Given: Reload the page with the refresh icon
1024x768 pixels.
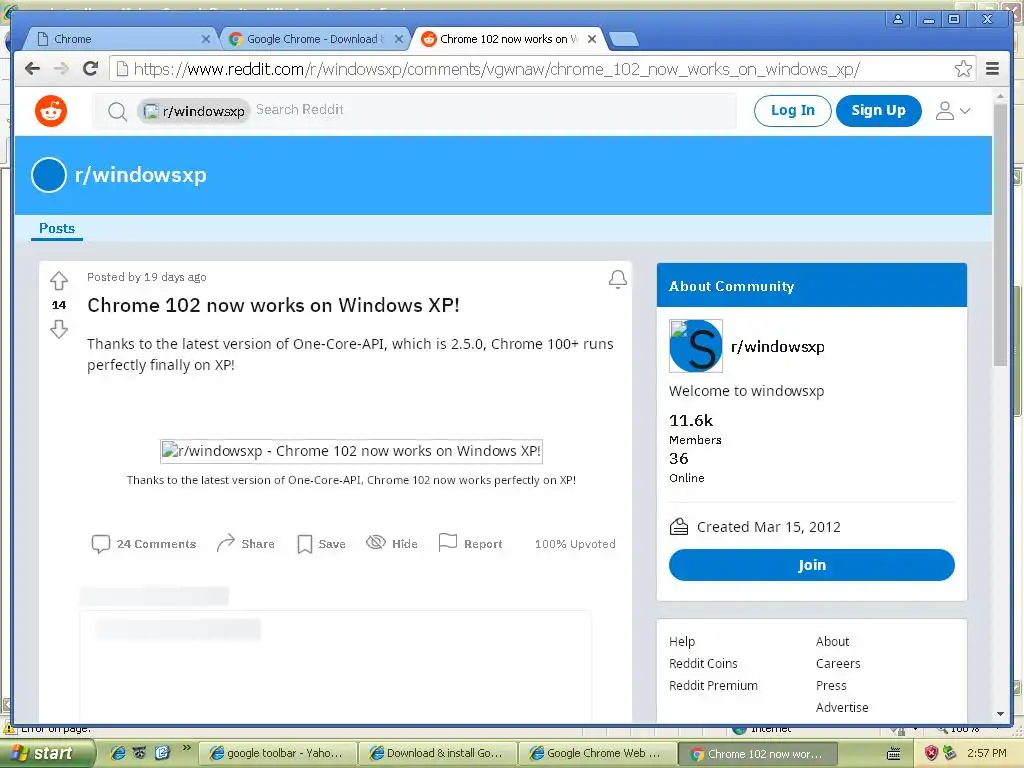Looking at the screenshot, I should 91,69.
